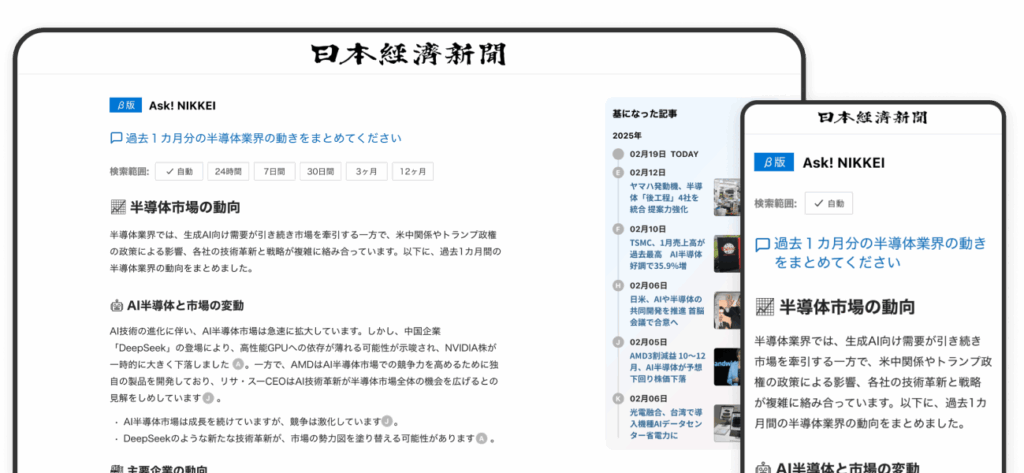Image resolution: width=1024 pixels, height=473 pixels.
Task: Click timeline marker F for 02月10日
Action: pos(618,229)
